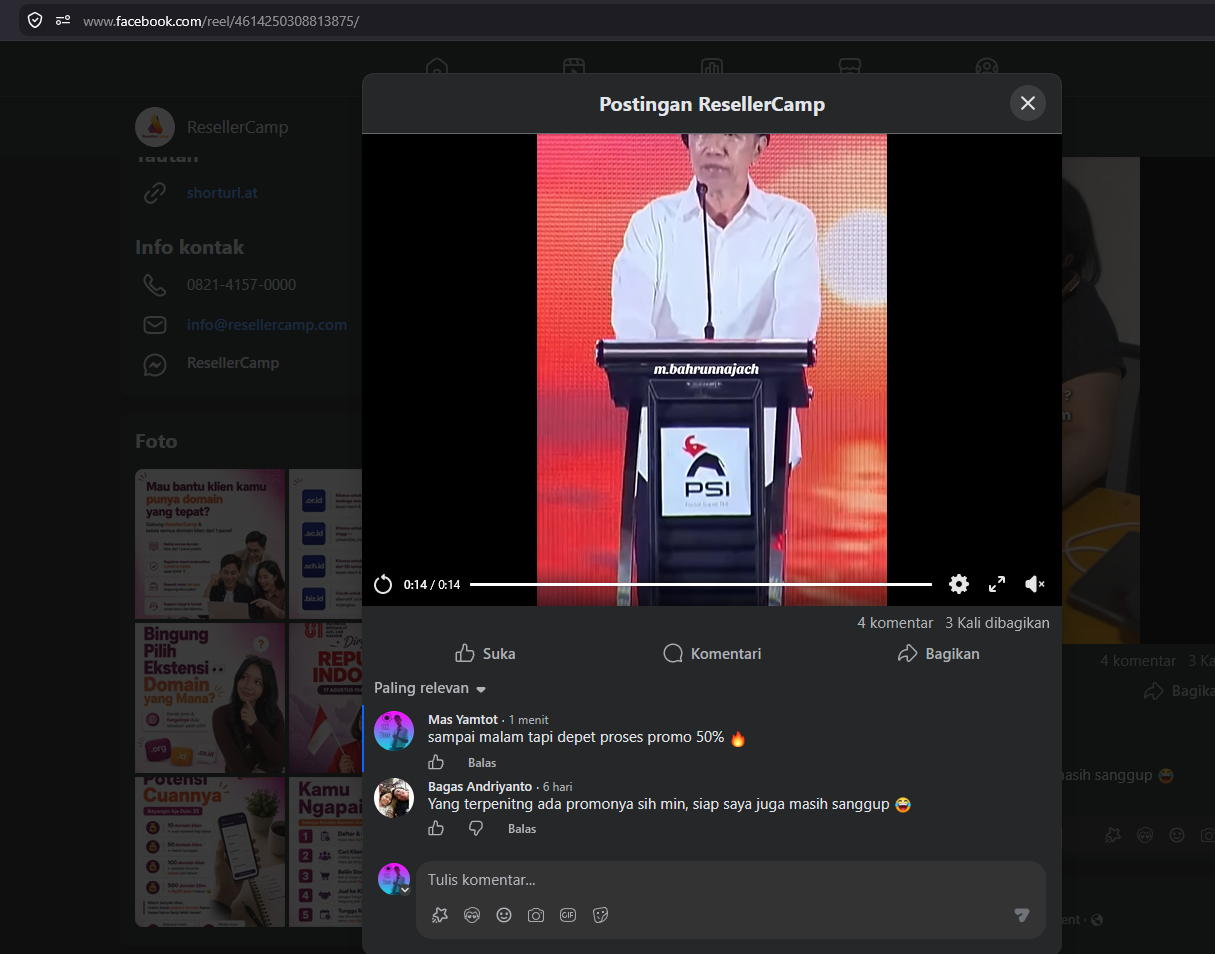Click the ResellerCamp page name header
The image size is (1215, 954).
tap(237, 127)
